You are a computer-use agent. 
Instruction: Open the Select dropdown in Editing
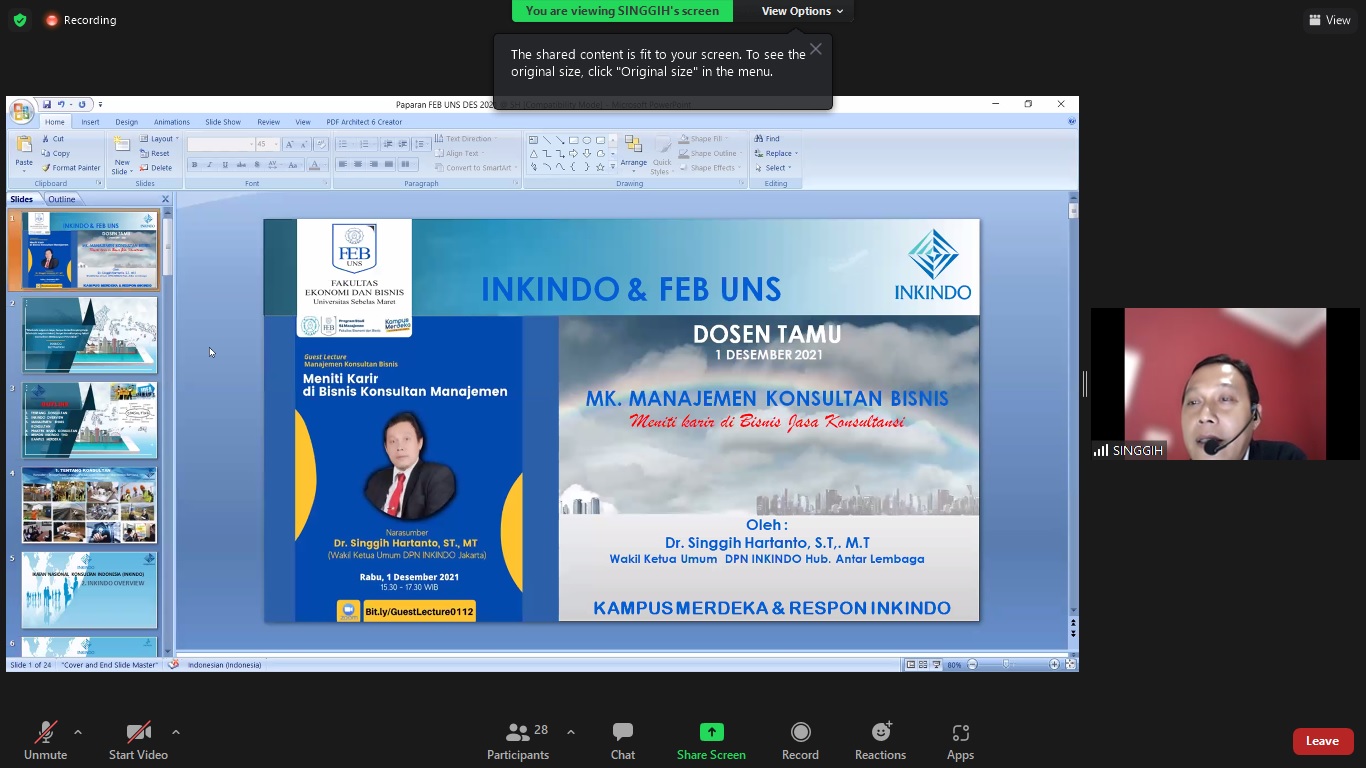click(x=772, y=167)
